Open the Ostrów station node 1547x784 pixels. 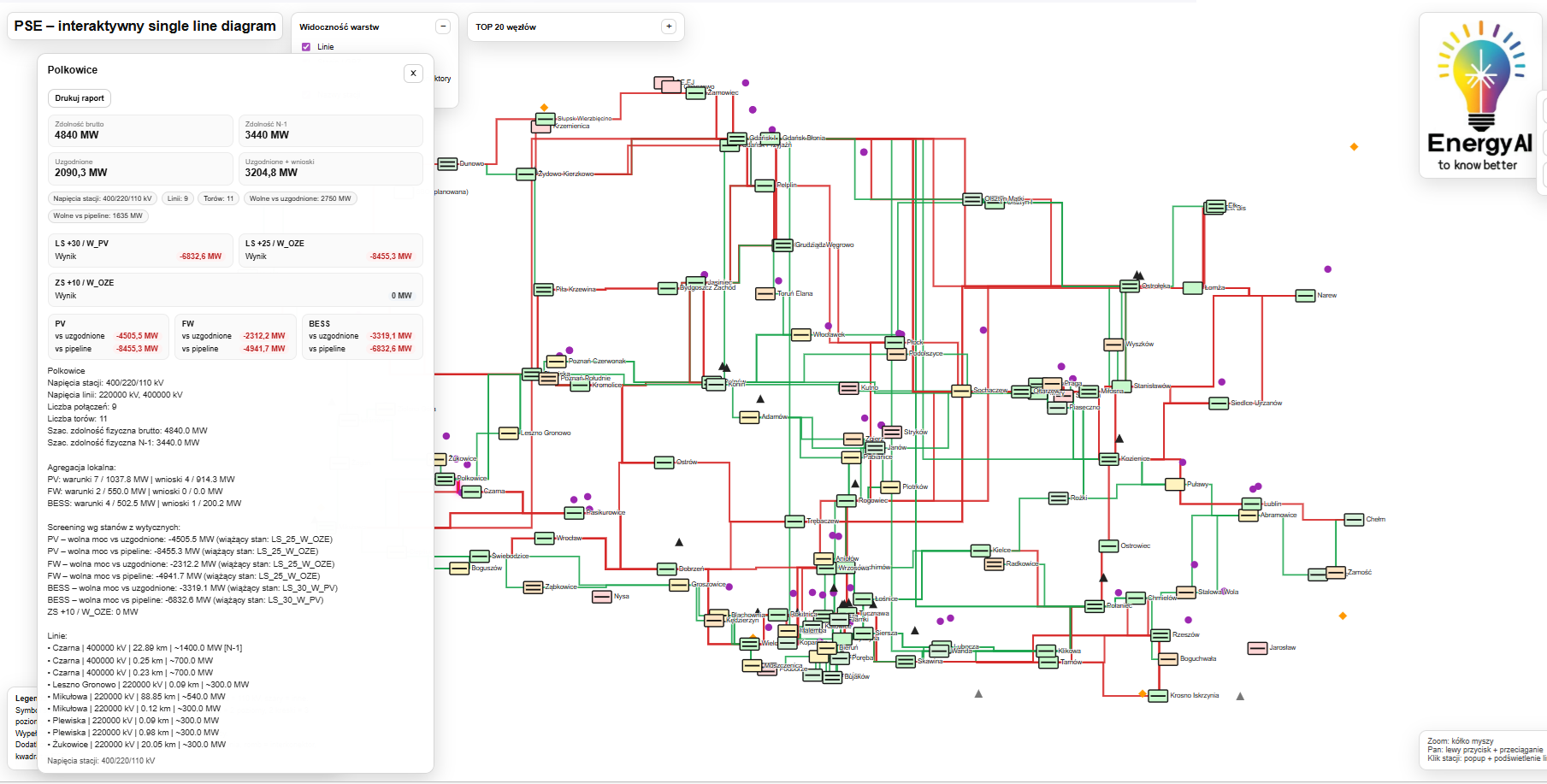tap(664, 463)
